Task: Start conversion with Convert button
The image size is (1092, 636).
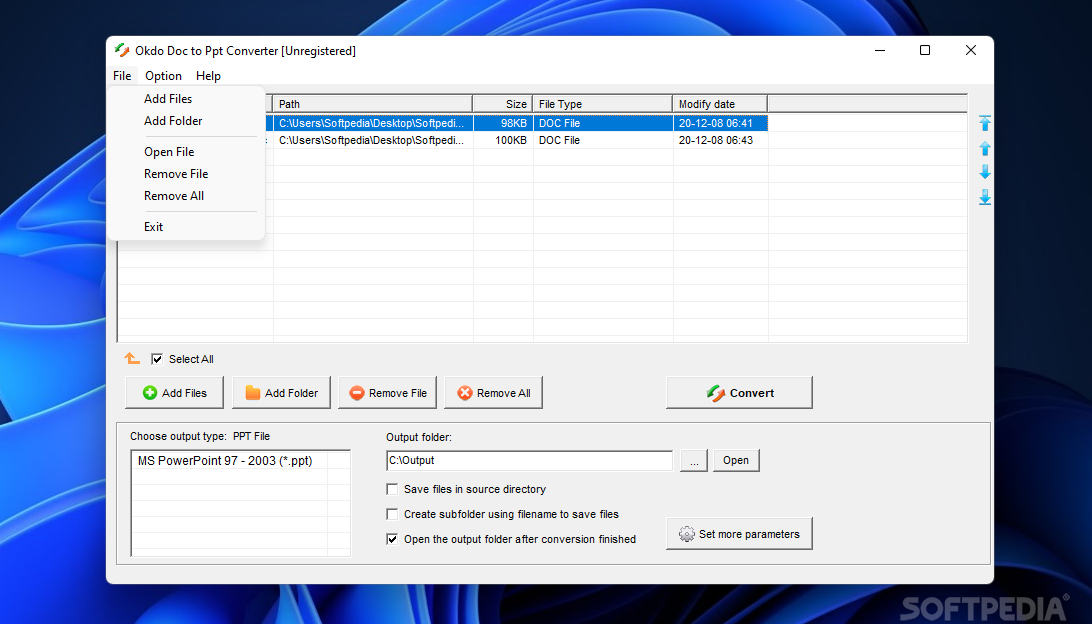Action: pyautogui.click(x=740, y=393)
